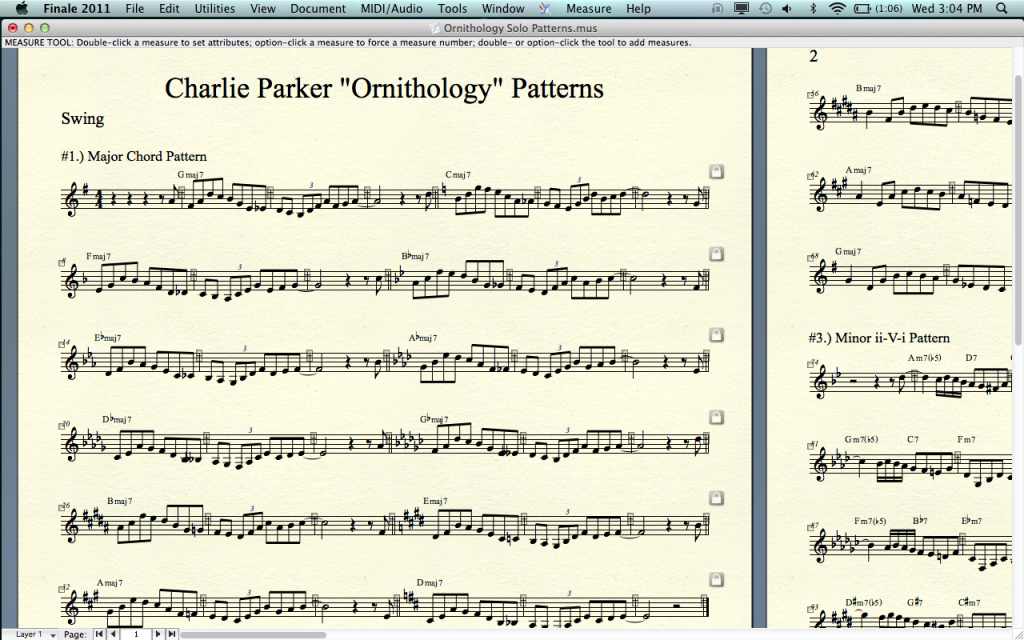This screenshot has width=1024, height=640.
Task: Click the '#3.) Minor ii-V-i Pattern' heading
Action: click(879, 338)
